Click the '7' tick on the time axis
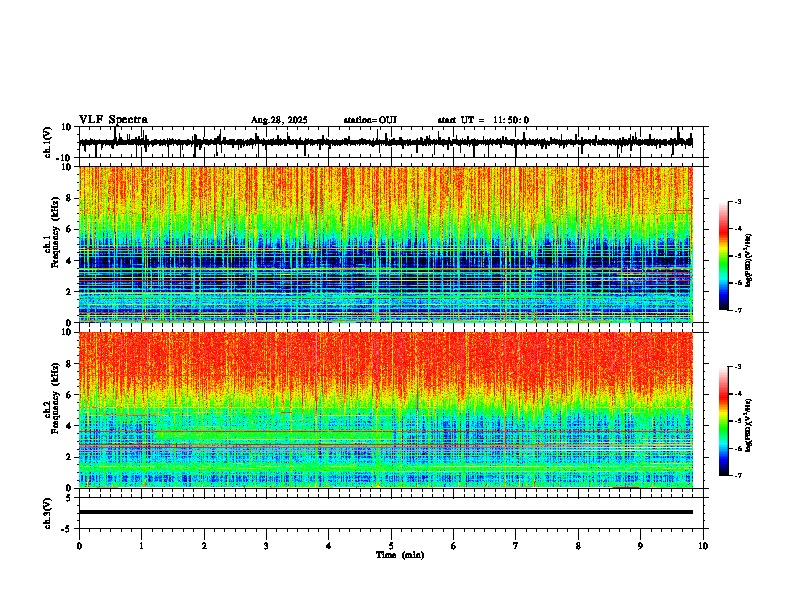792x612 pixels. (516, 546)
